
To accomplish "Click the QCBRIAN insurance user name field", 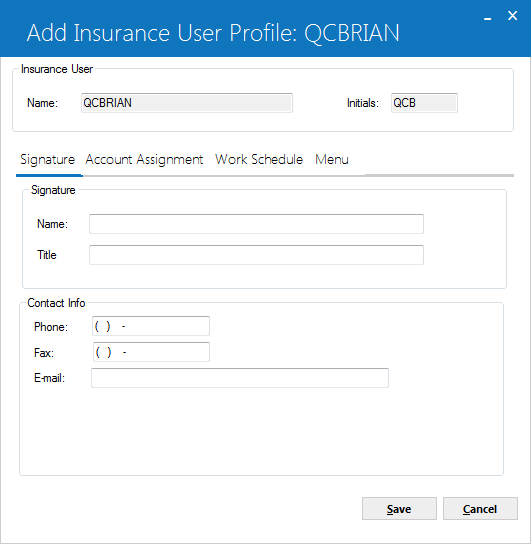I will pyautogui.click(x=187, y=103).
